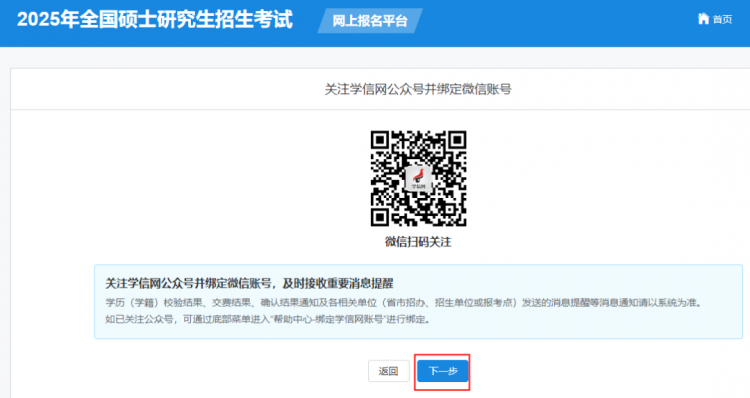Click the line starting with 学历（学籍）校验结果

point(404,303)
